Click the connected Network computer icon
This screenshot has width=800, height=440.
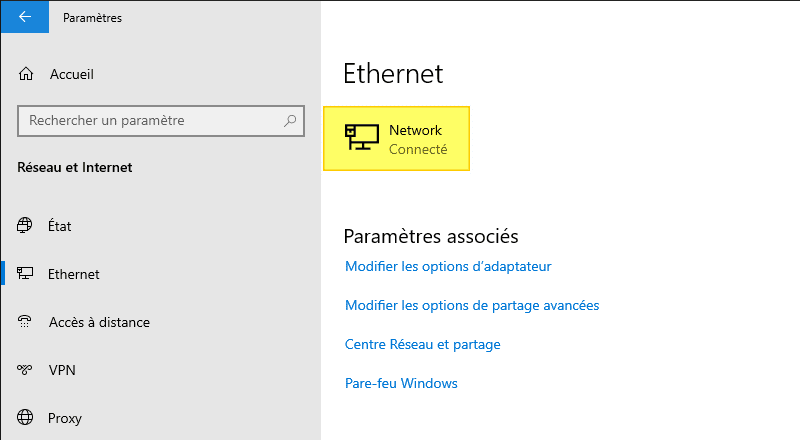pyautogui.click(x=362, y=139)
